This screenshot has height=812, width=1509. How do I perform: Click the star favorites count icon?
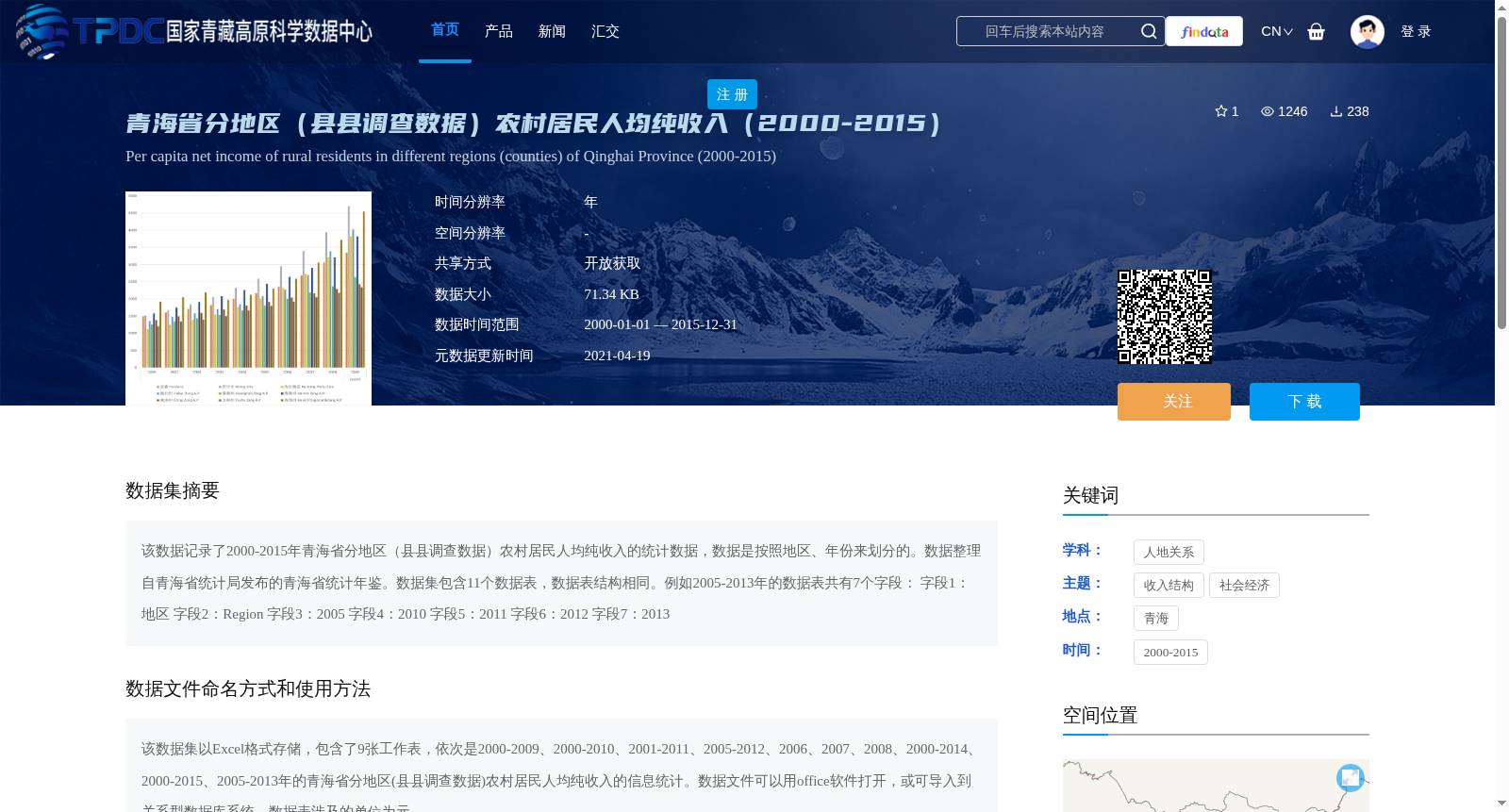point(1221,111)
